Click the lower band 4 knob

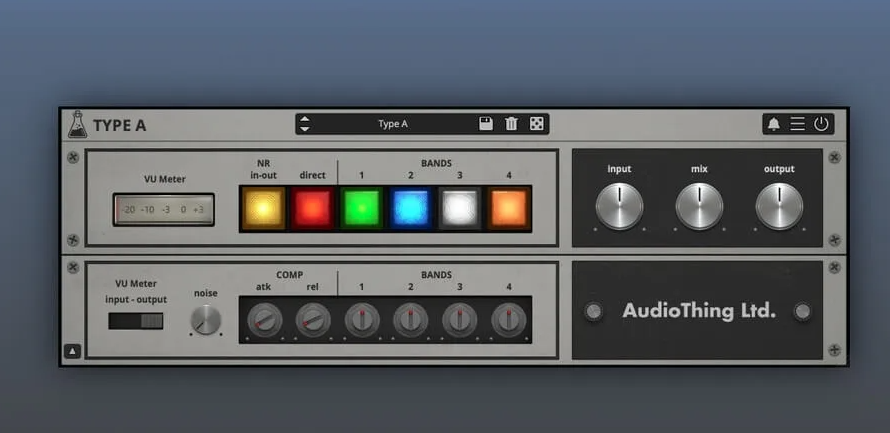point(509,320)
